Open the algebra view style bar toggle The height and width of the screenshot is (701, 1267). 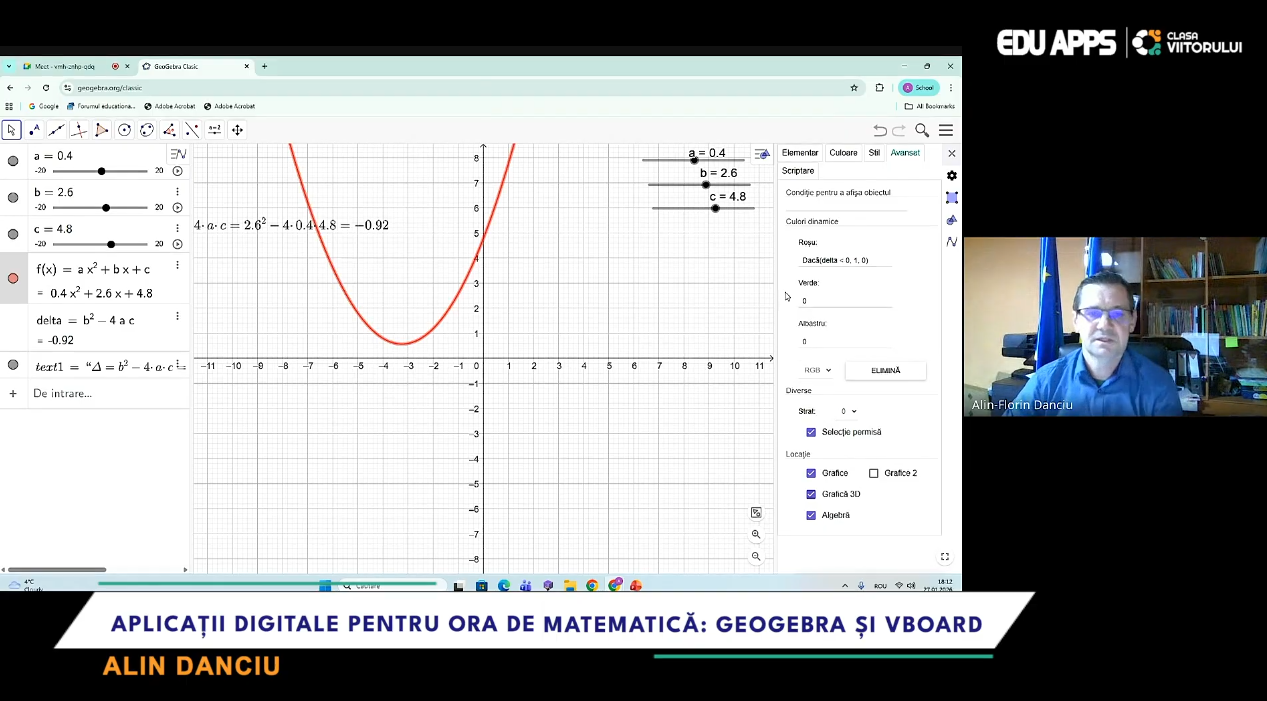click(x=178, y=154)
